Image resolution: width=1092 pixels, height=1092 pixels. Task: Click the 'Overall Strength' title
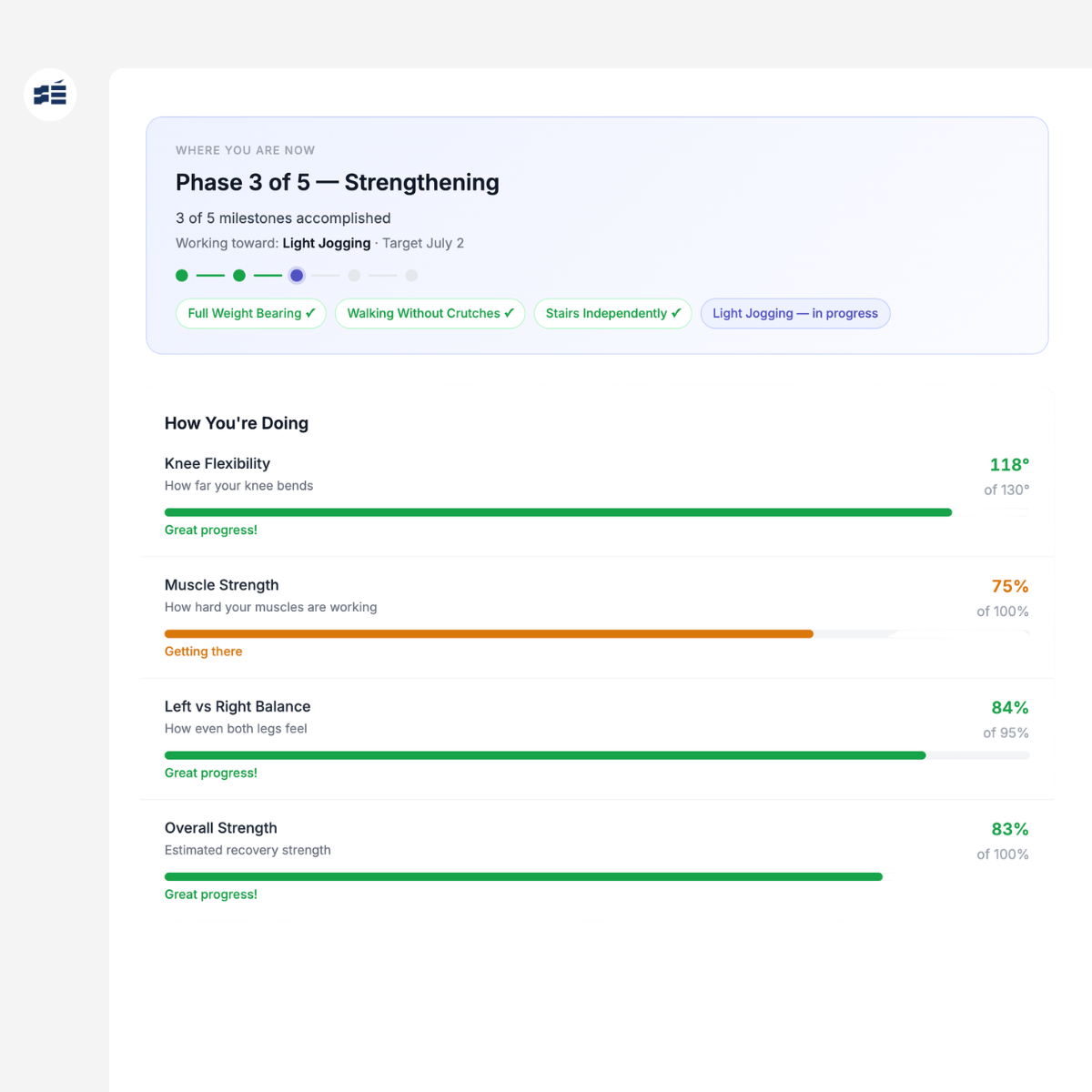pyautogui.click(x=221, y=828)
